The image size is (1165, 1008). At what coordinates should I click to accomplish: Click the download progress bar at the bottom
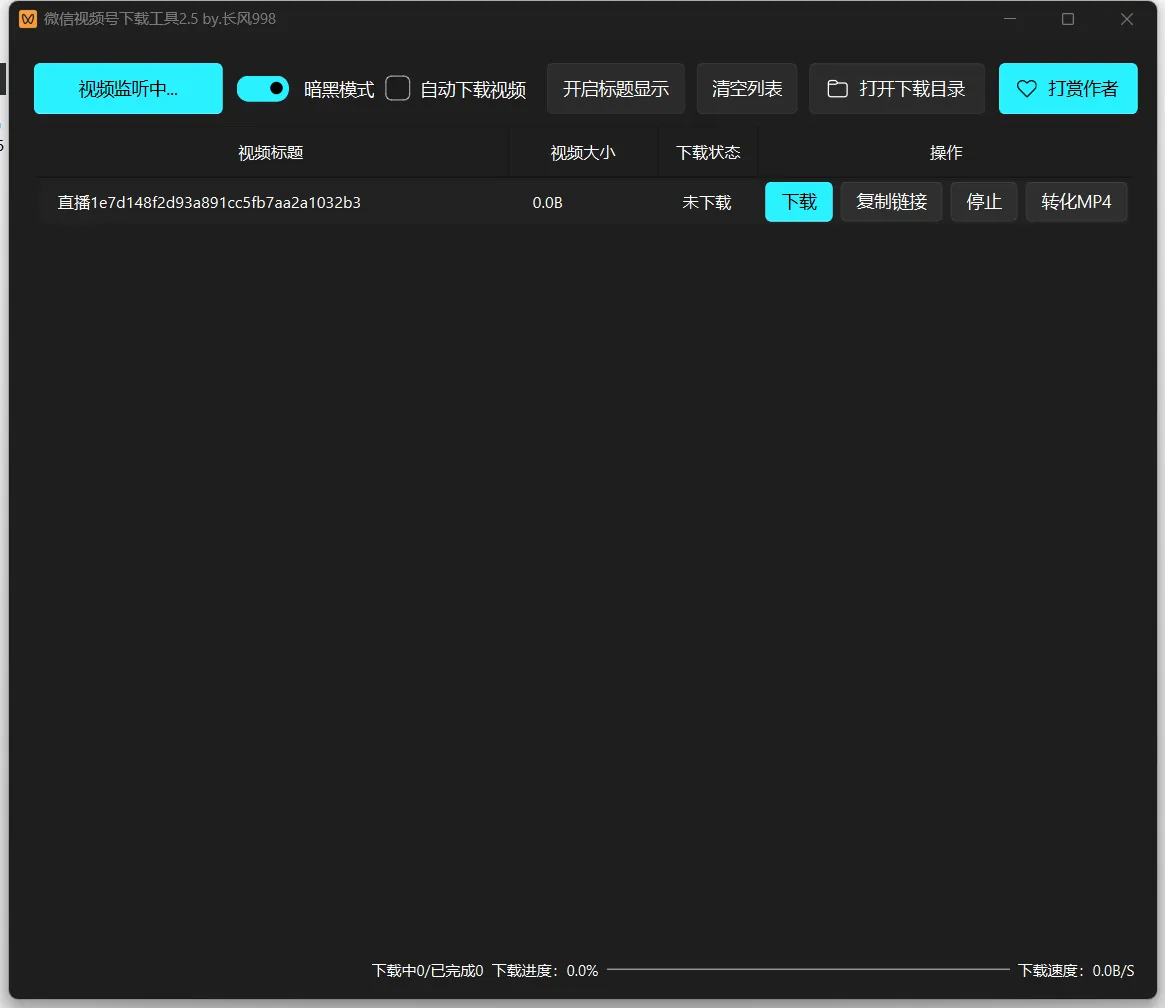coord(808,969)
